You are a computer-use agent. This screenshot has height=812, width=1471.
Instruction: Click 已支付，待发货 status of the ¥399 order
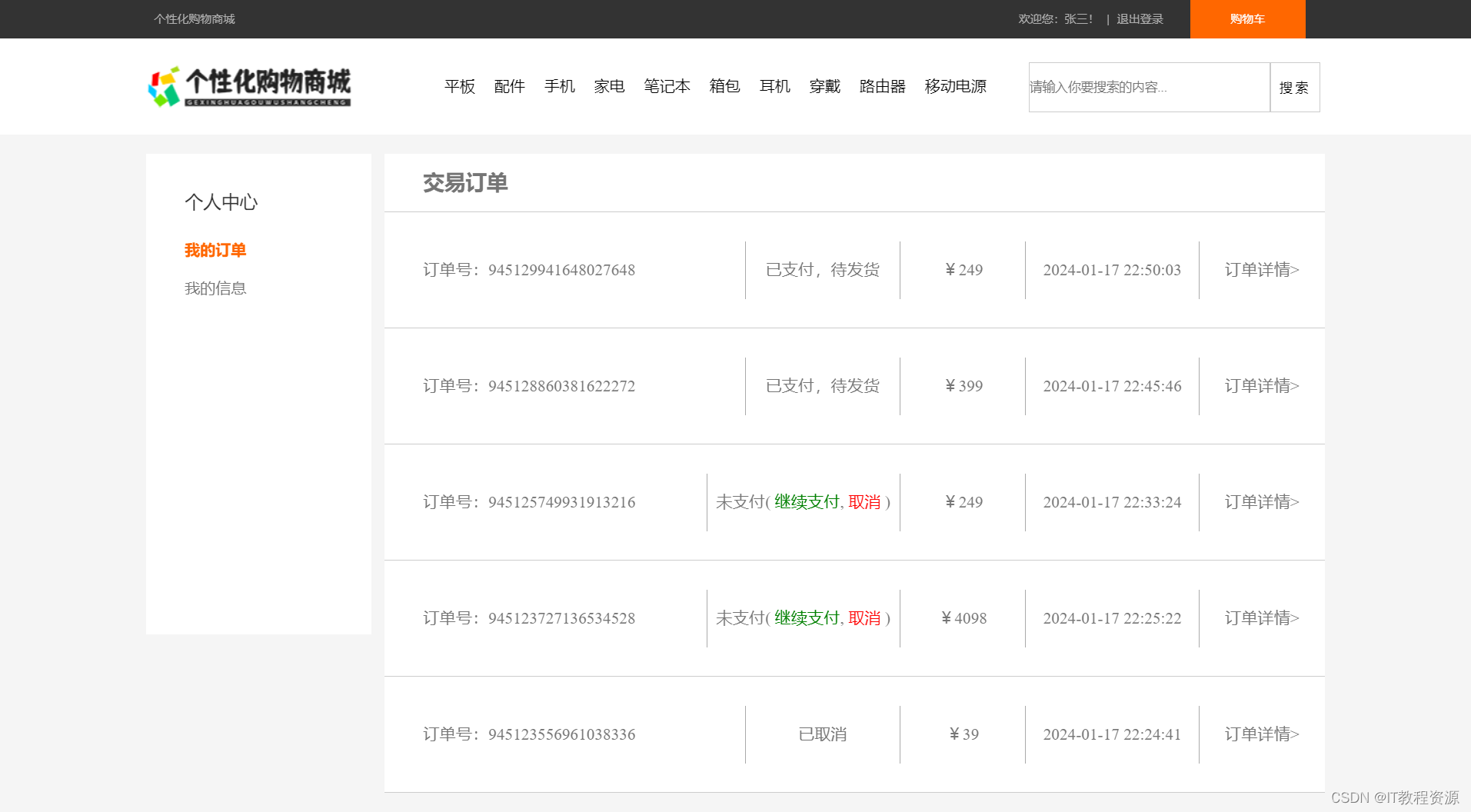coord(823,386)
